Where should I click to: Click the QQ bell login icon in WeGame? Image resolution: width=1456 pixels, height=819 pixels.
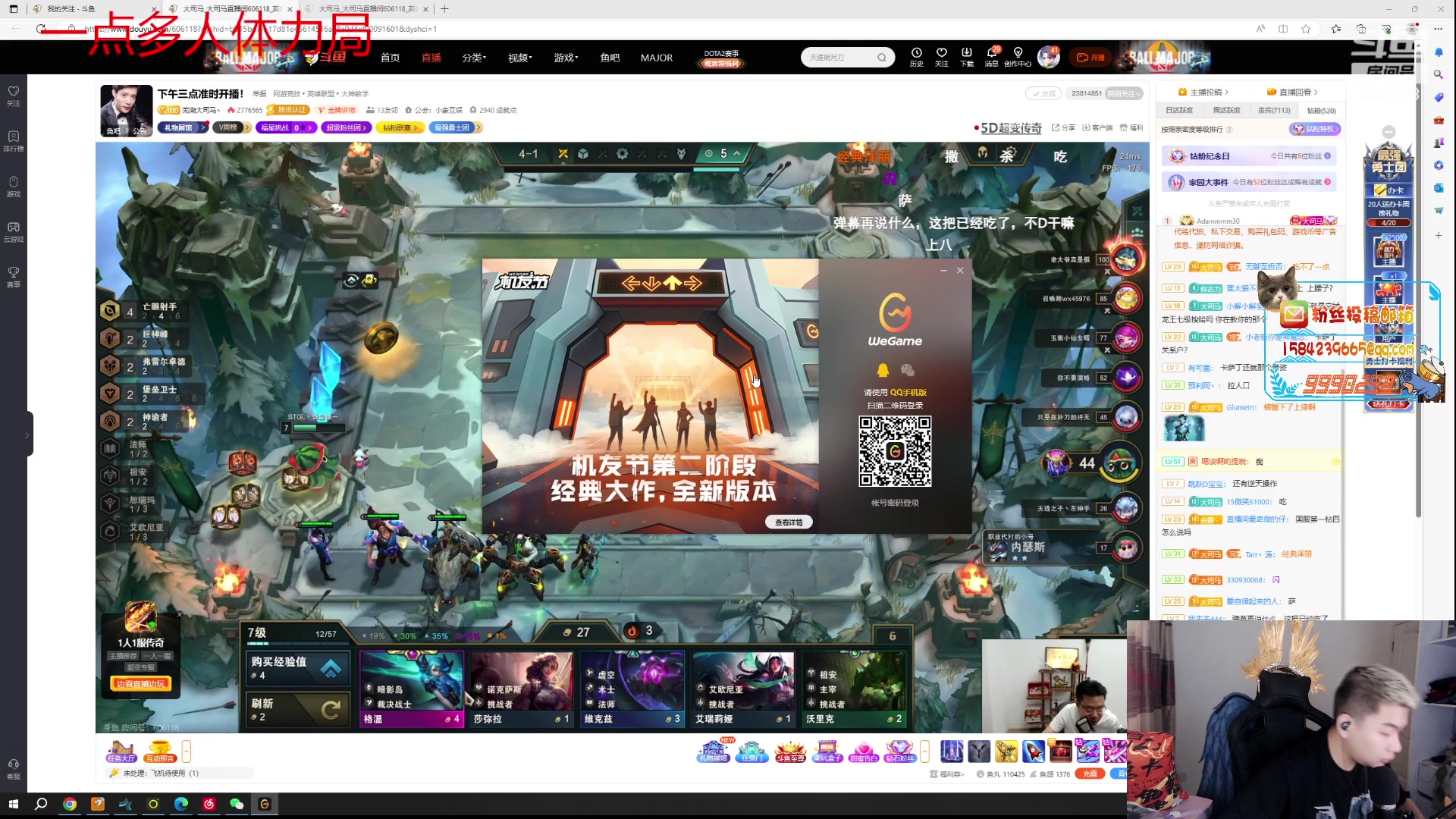click(883, 370)
